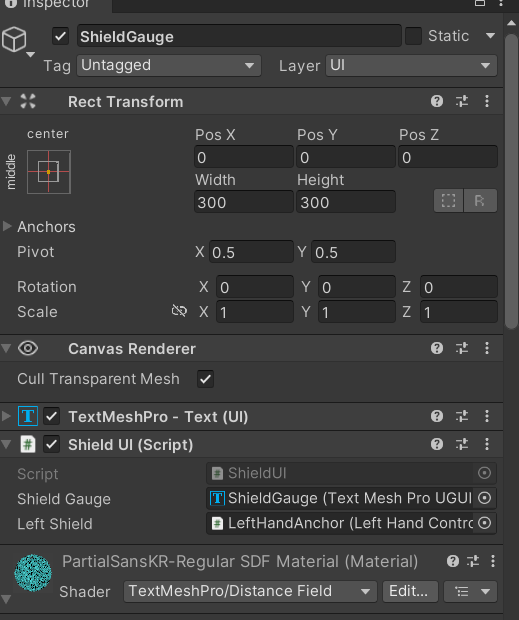The height and width of the screenshot is (620, 519).
Task: Collapse the Shield UI (Script) component
Action: point(6,444)
